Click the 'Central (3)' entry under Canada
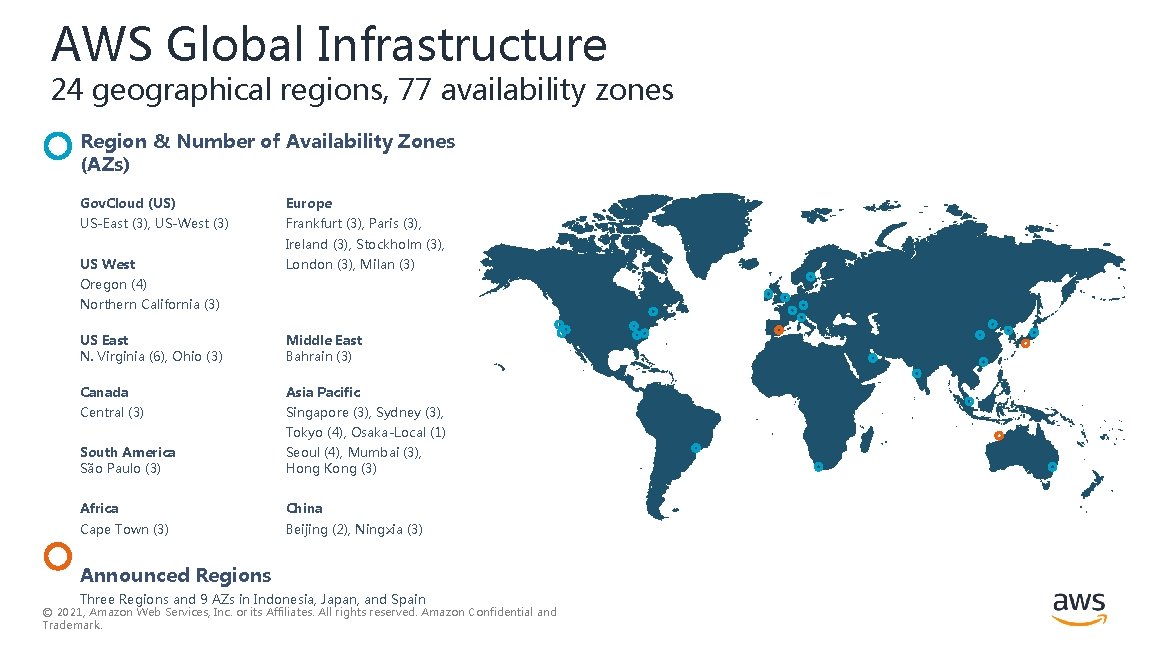This screenshot has width=1152, height=648. tap(112, 412)
